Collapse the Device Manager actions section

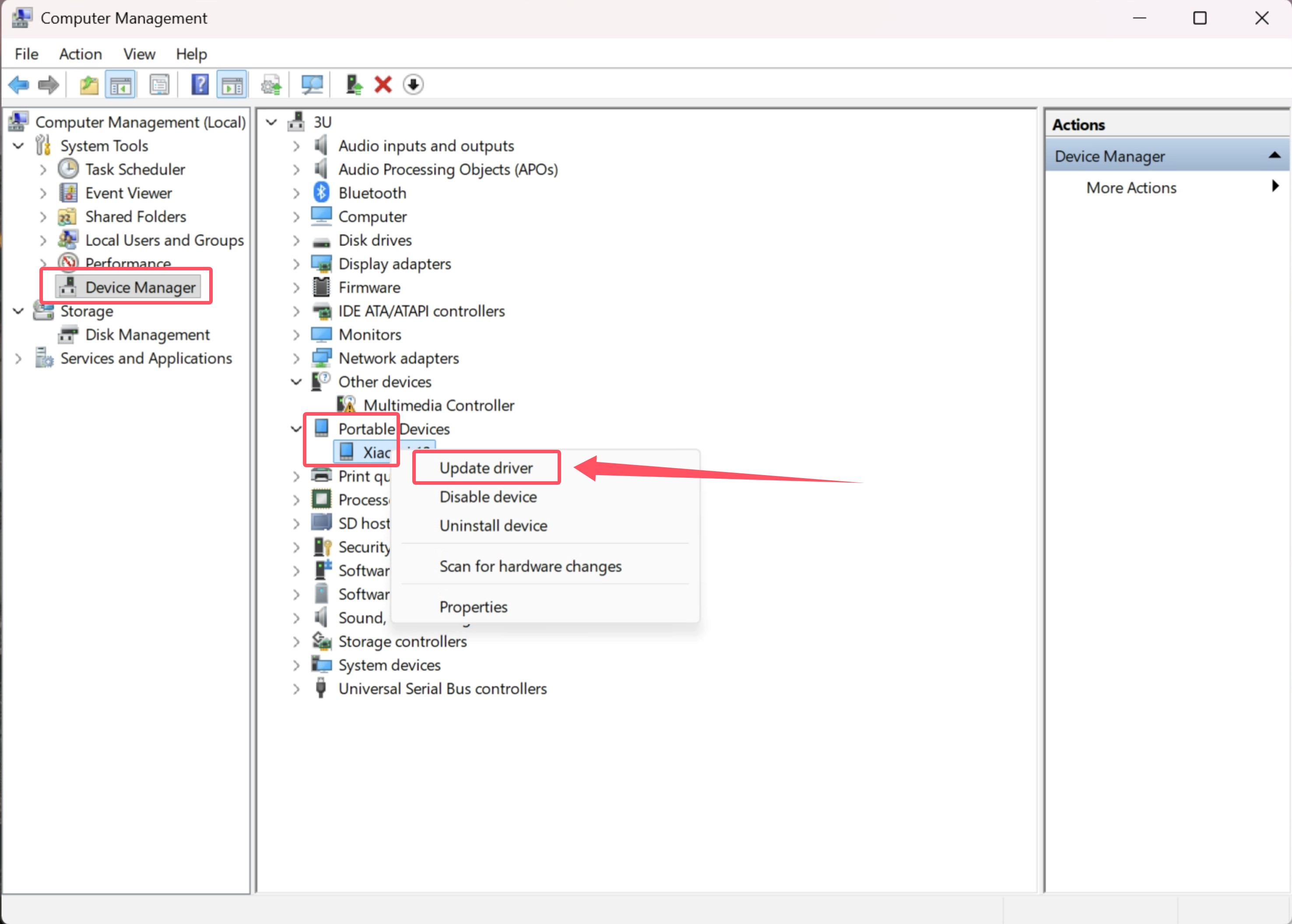(1274, 155)
